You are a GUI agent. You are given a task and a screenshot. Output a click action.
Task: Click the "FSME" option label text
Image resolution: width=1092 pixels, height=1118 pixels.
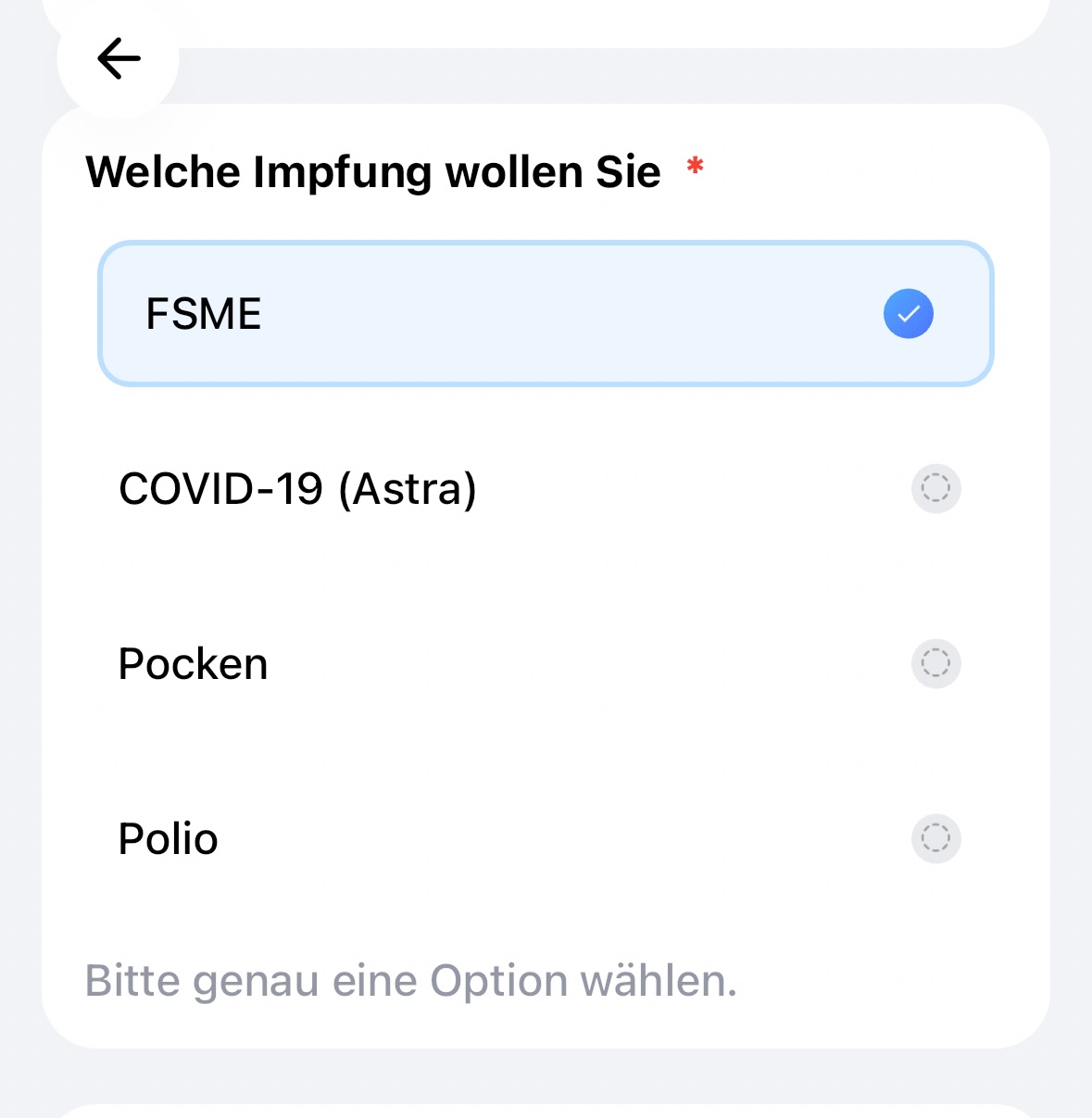click(204, 314)
